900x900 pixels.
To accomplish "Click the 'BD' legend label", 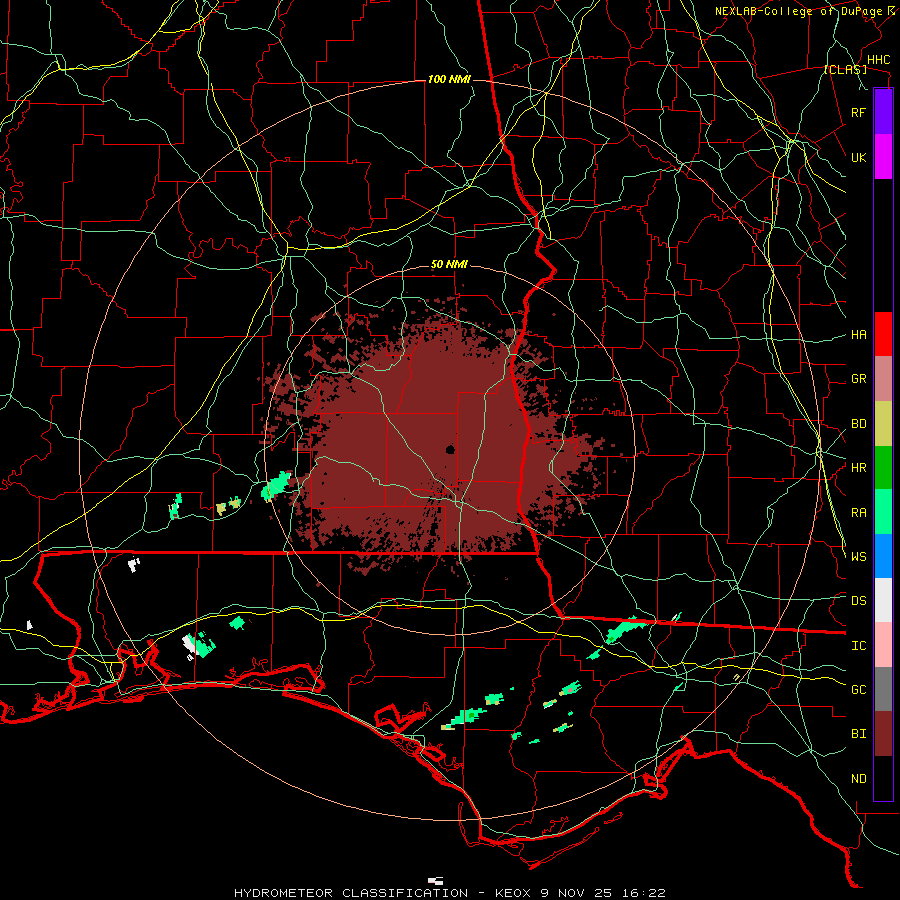I will pyautogui.click(x=858, y=424).
